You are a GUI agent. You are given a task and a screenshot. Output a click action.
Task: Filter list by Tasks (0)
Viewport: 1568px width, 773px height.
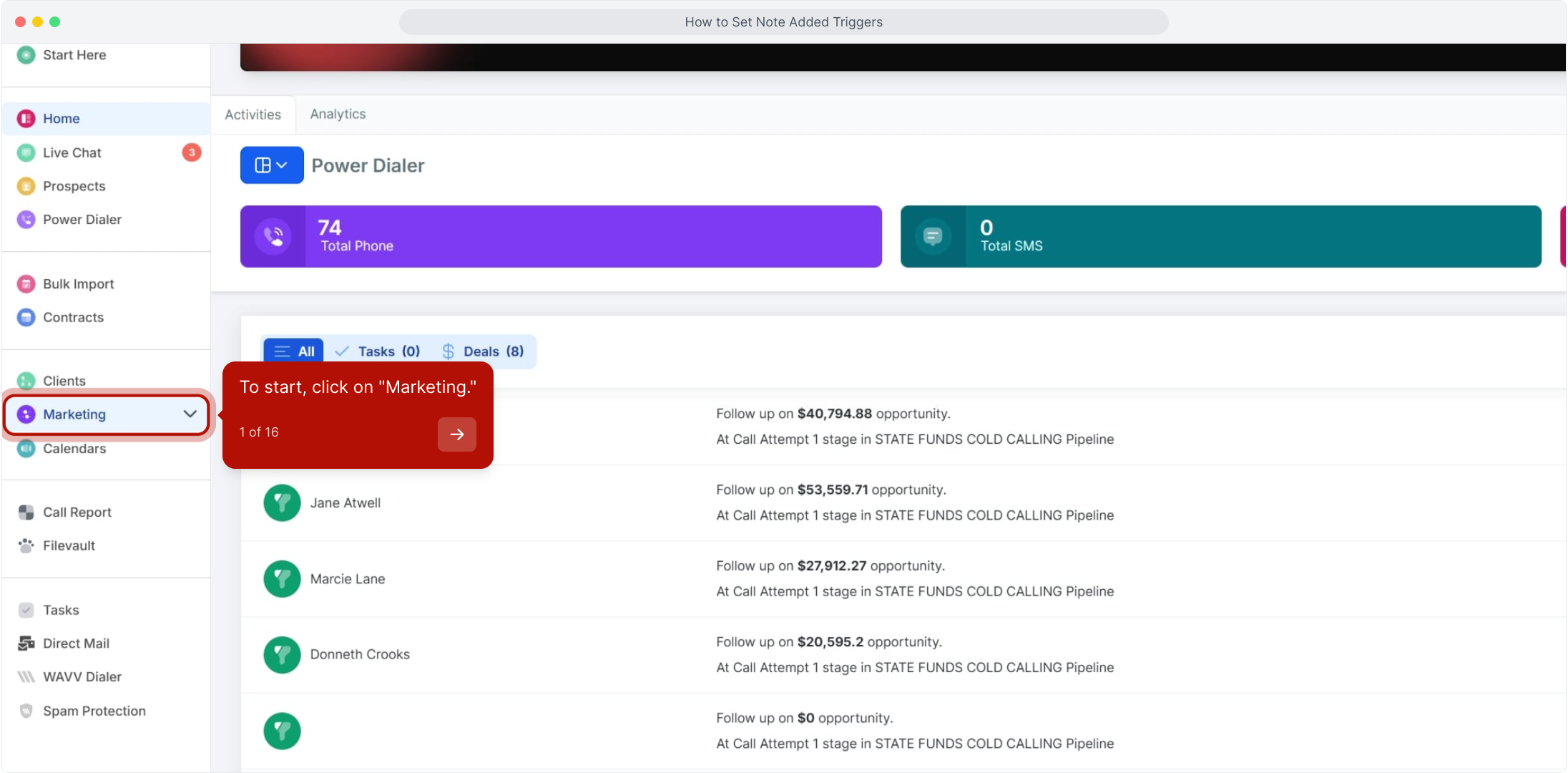pyautogui.click(x=378, y=351)
